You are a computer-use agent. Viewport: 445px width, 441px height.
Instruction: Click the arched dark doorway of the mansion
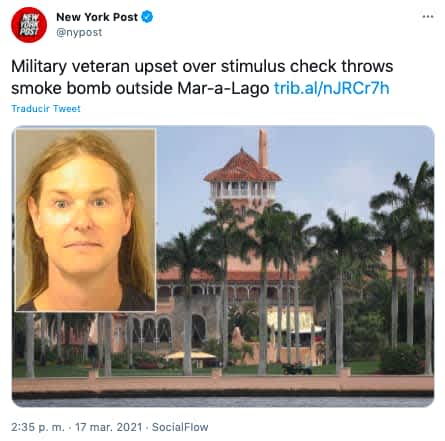click(x=199, y=331)
